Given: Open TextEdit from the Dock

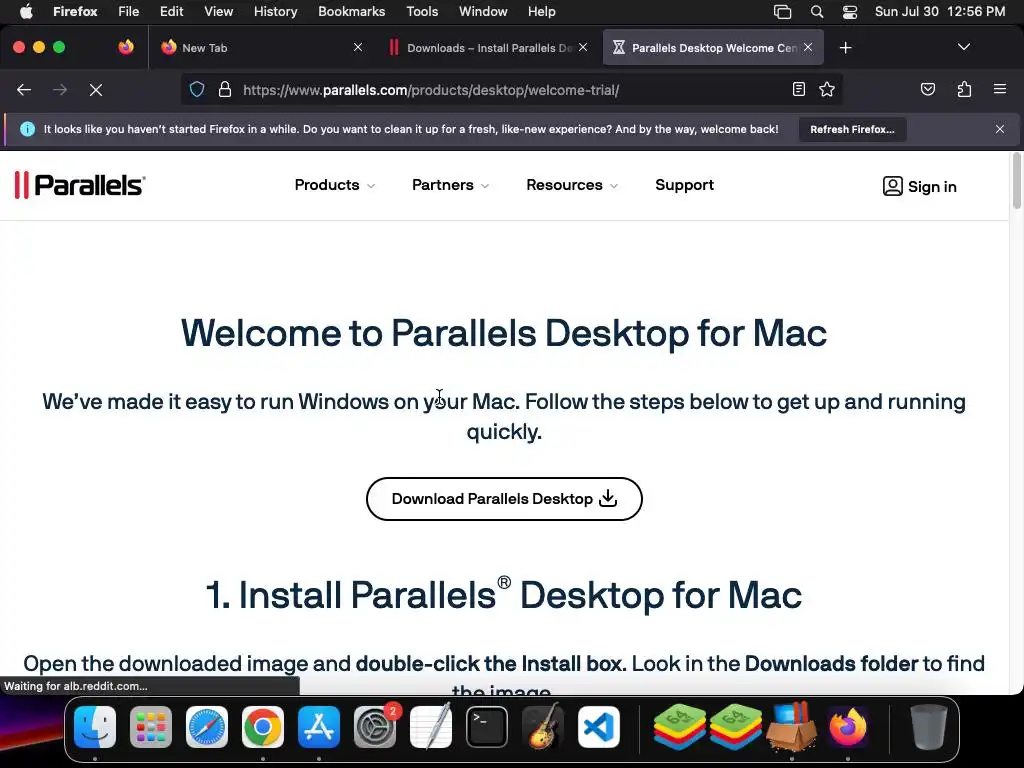Looking at the screenshot, I should [431, 727].
